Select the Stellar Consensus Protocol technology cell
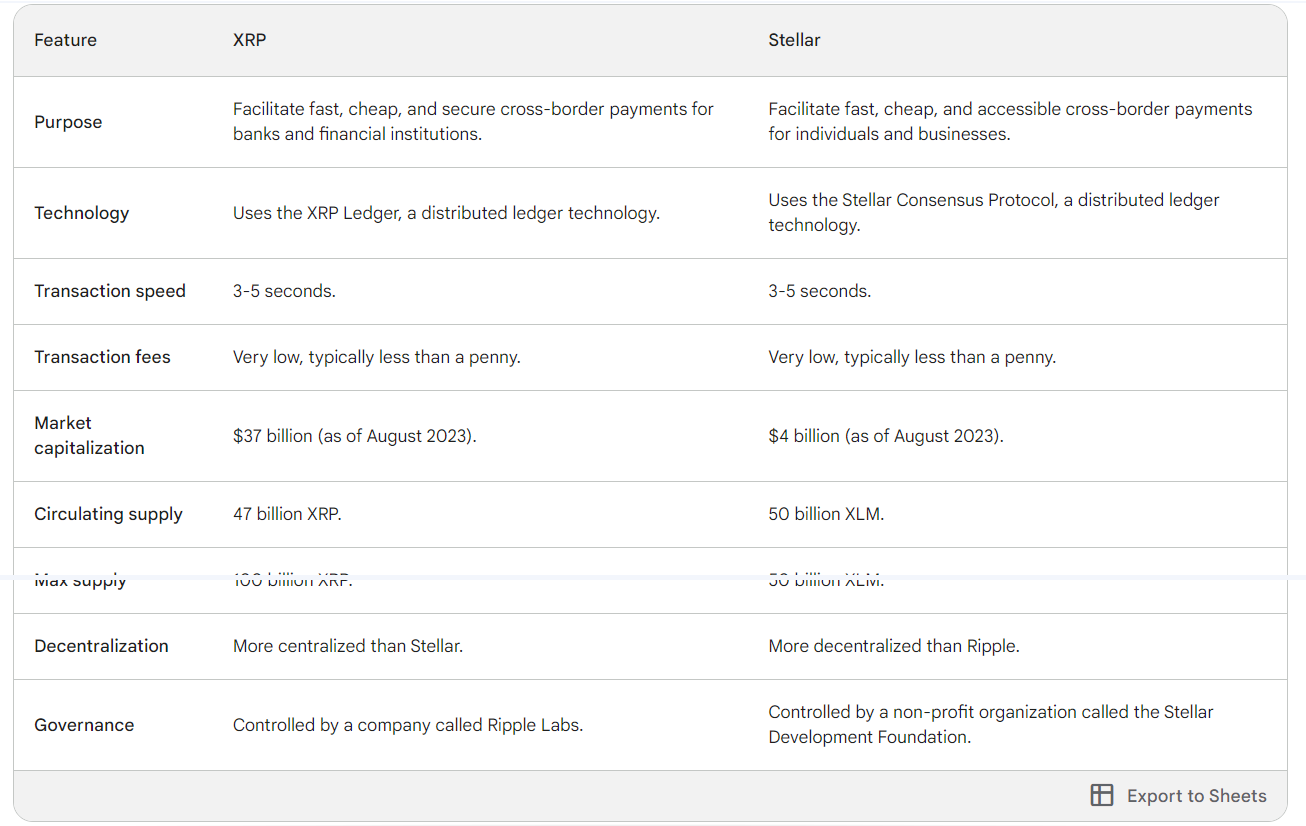1306x826 pixels. coord(993,212)
